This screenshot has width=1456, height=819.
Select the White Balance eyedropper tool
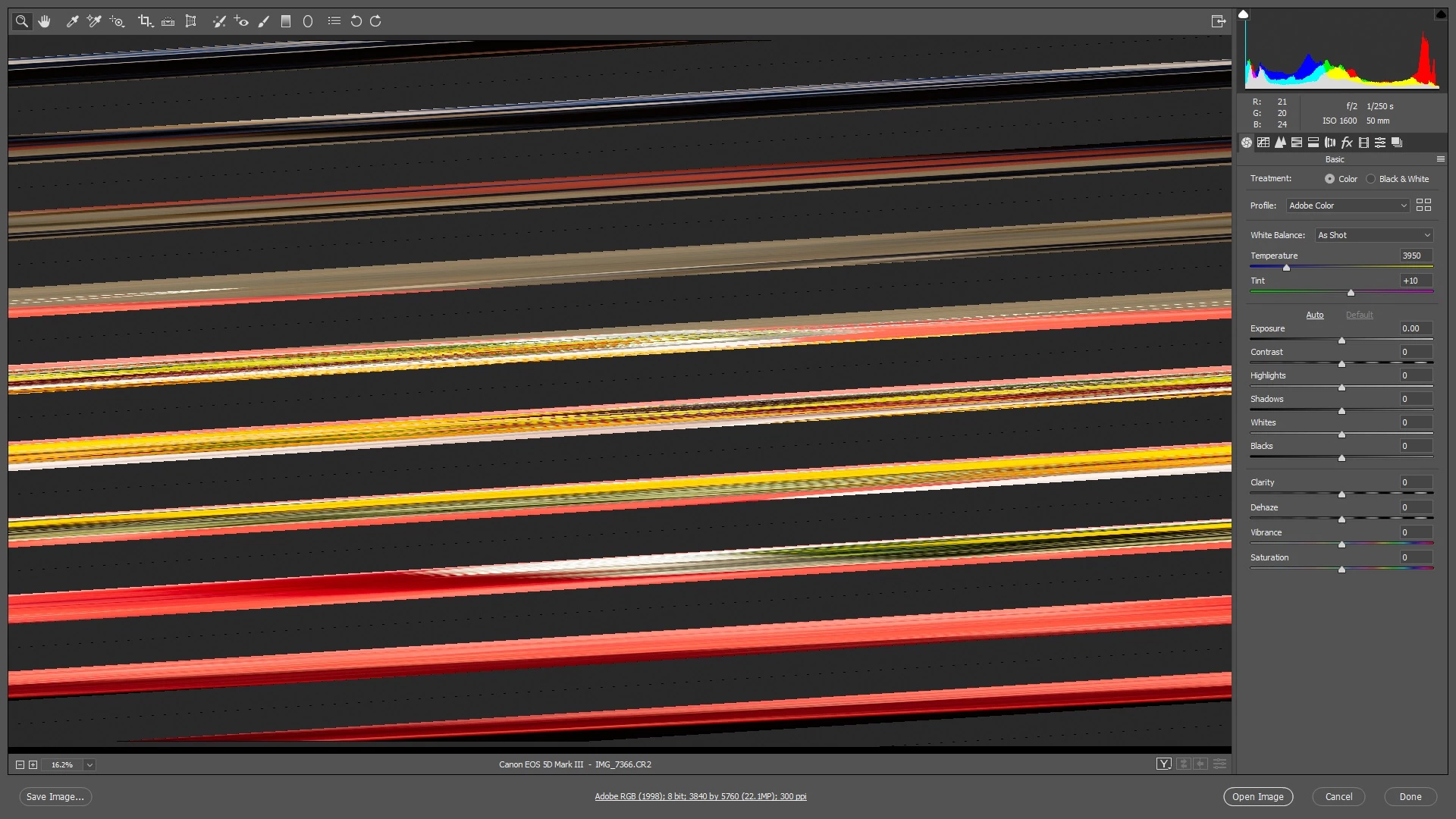pyautogui.click(x=72, y=21)
